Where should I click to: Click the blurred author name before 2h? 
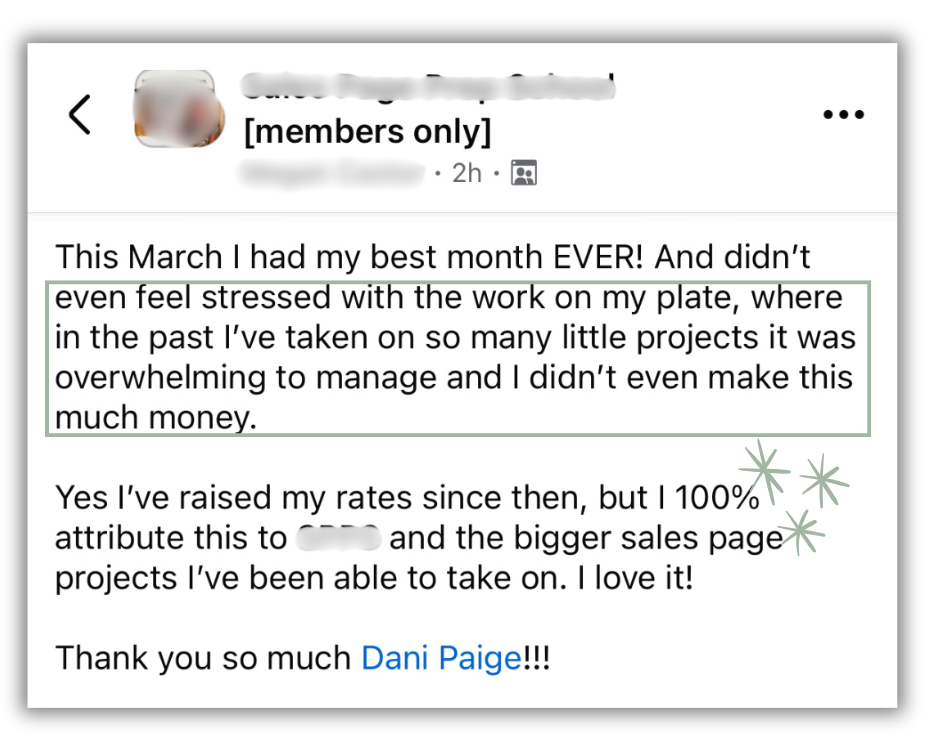click(332, 174)
